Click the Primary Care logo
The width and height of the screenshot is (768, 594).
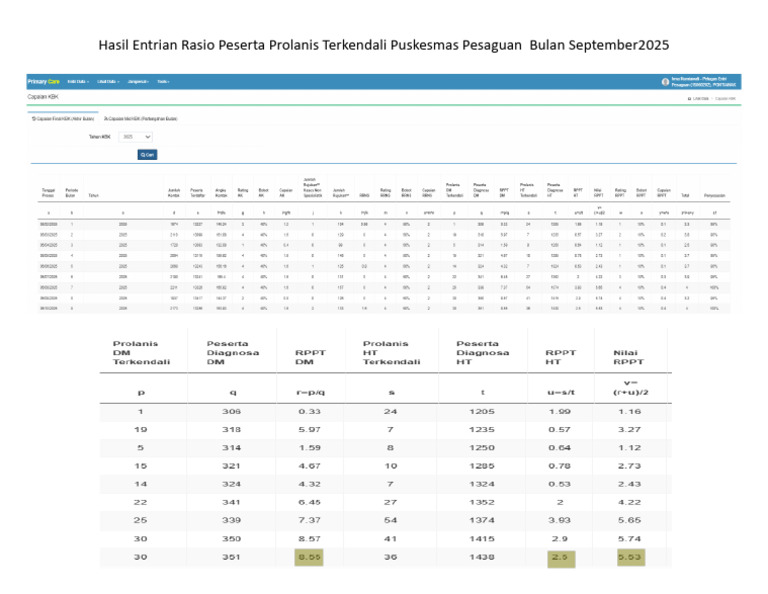(44, 82)
